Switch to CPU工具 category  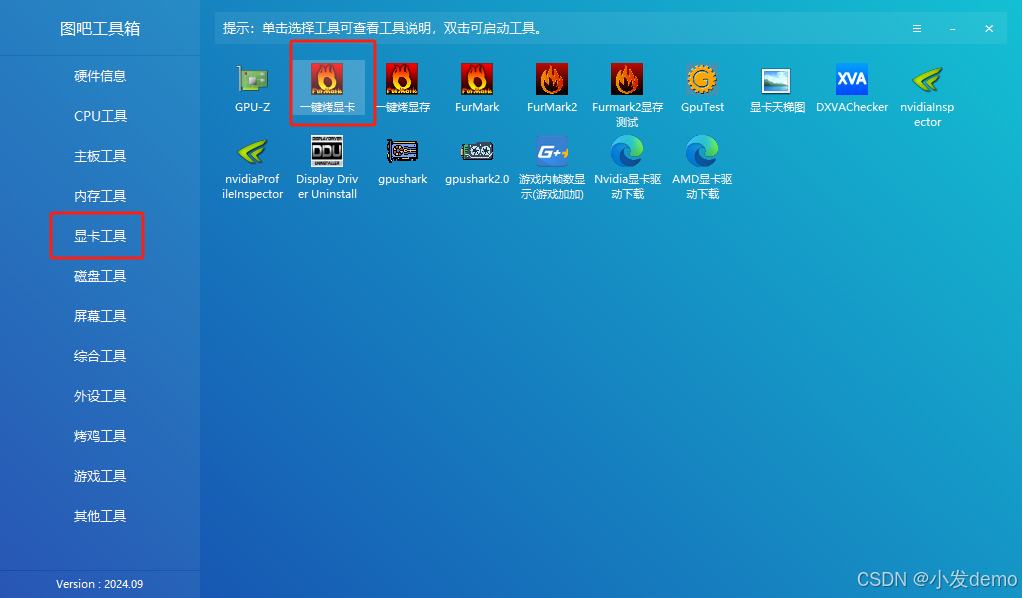(x=100, y=116)
